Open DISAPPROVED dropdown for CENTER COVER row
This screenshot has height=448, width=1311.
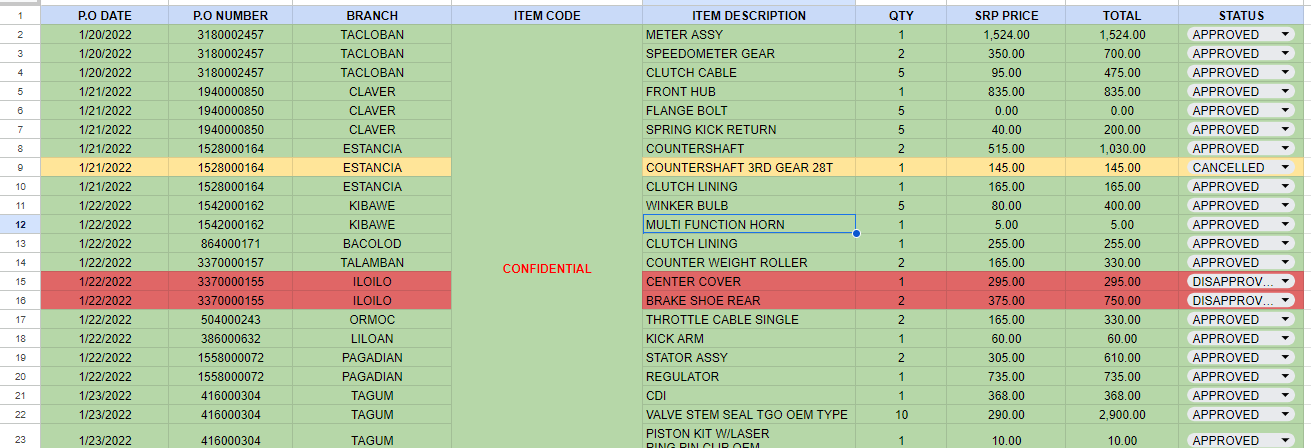pos(1284,282)
